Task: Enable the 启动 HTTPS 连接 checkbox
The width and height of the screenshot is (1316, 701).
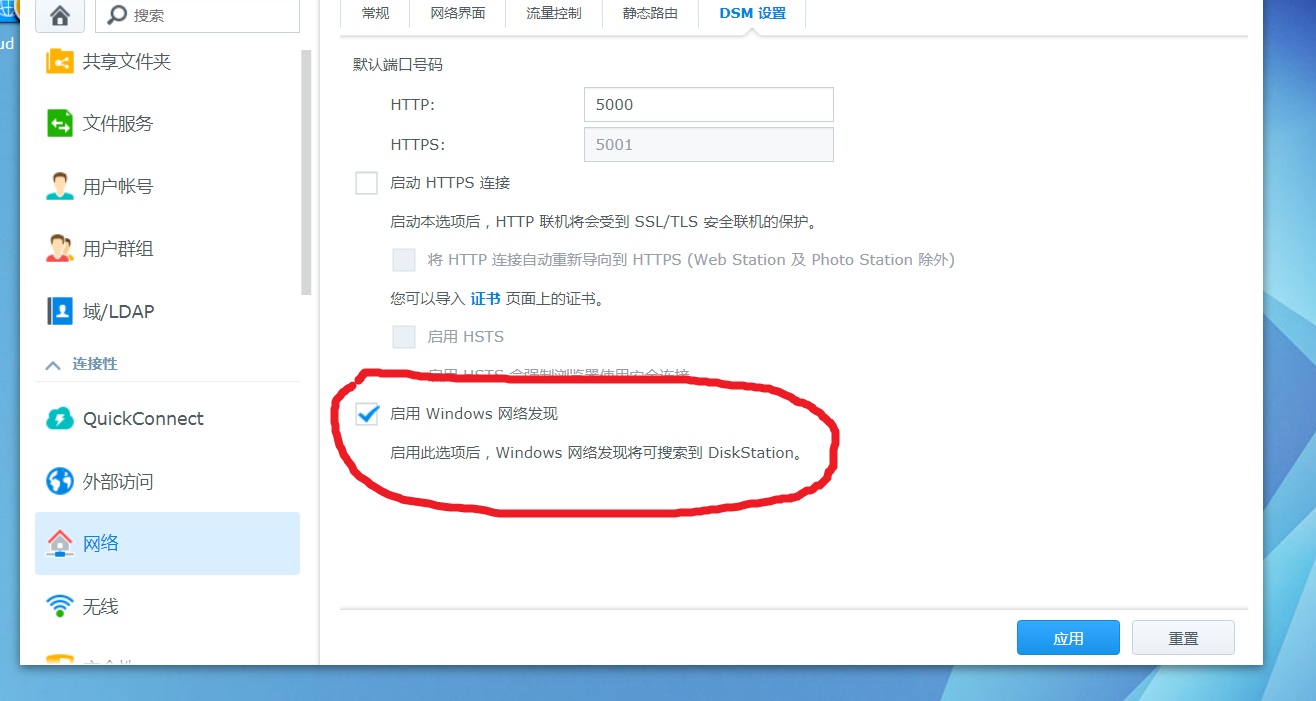Action: click(x=366, y=182)
